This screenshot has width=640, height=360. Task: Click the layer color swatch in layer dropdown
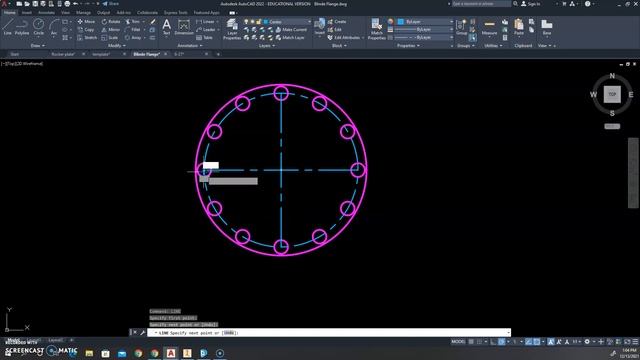point(266,22)
